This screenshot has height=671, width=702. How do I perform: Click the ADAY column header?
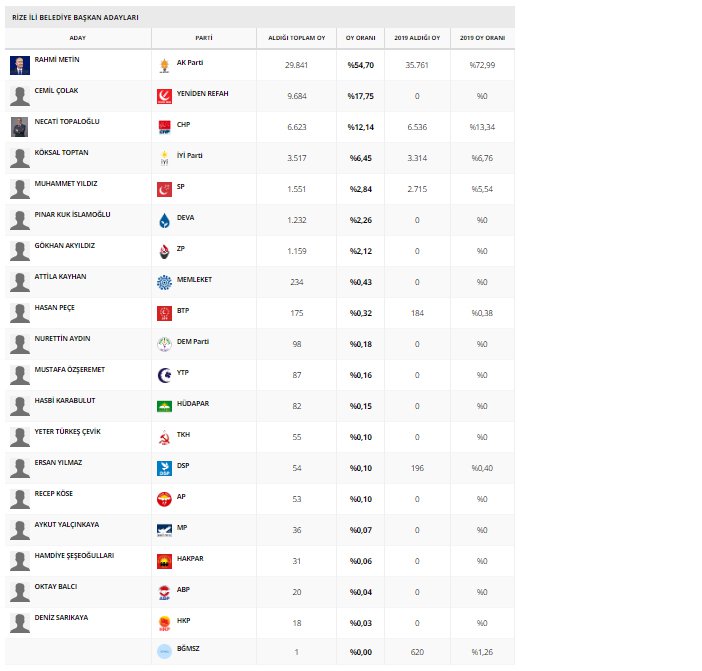(77, 37)
